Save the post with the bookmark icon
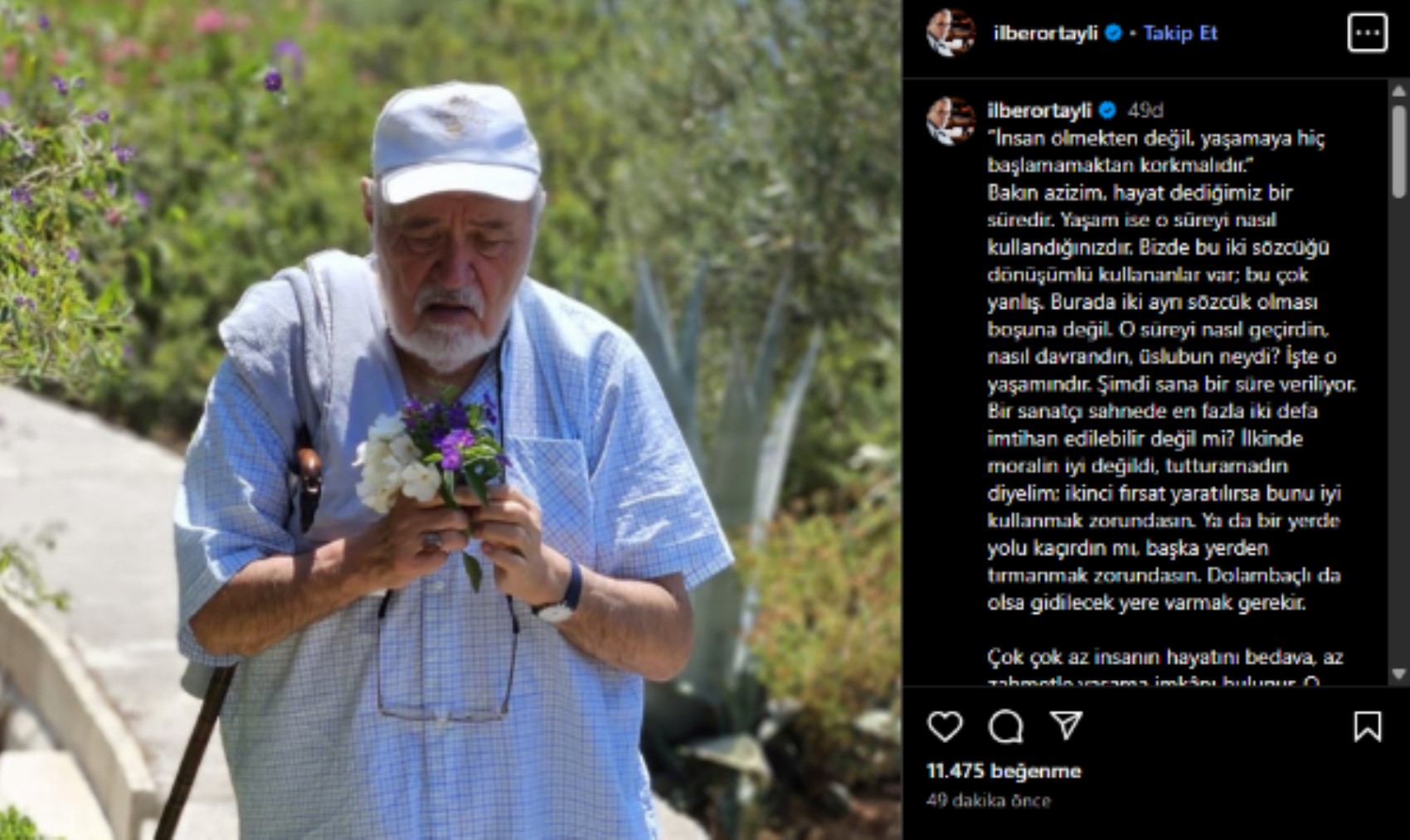 point(1367,726)
